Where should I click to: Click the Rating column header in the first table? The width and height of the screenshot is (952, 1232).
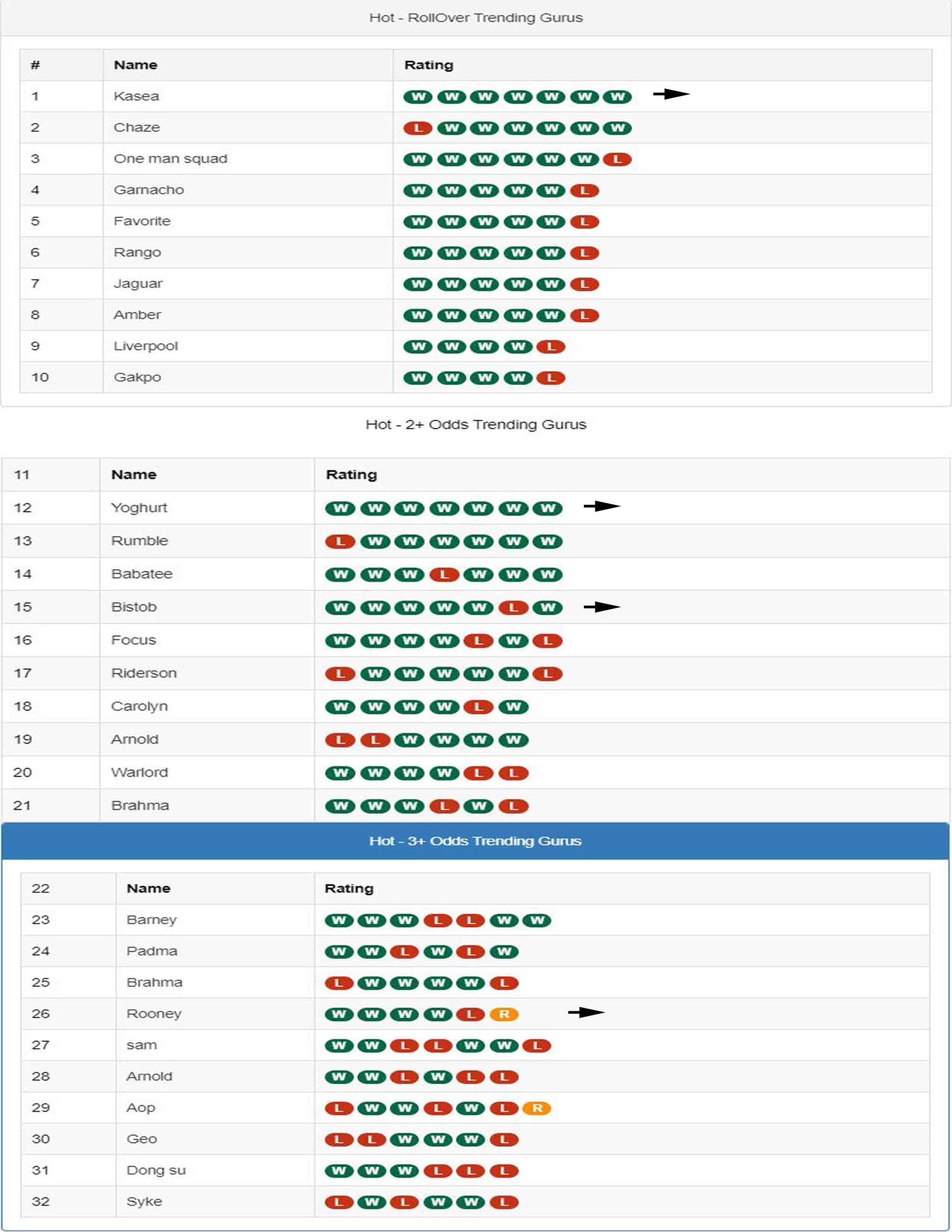[x=428, y=64]
